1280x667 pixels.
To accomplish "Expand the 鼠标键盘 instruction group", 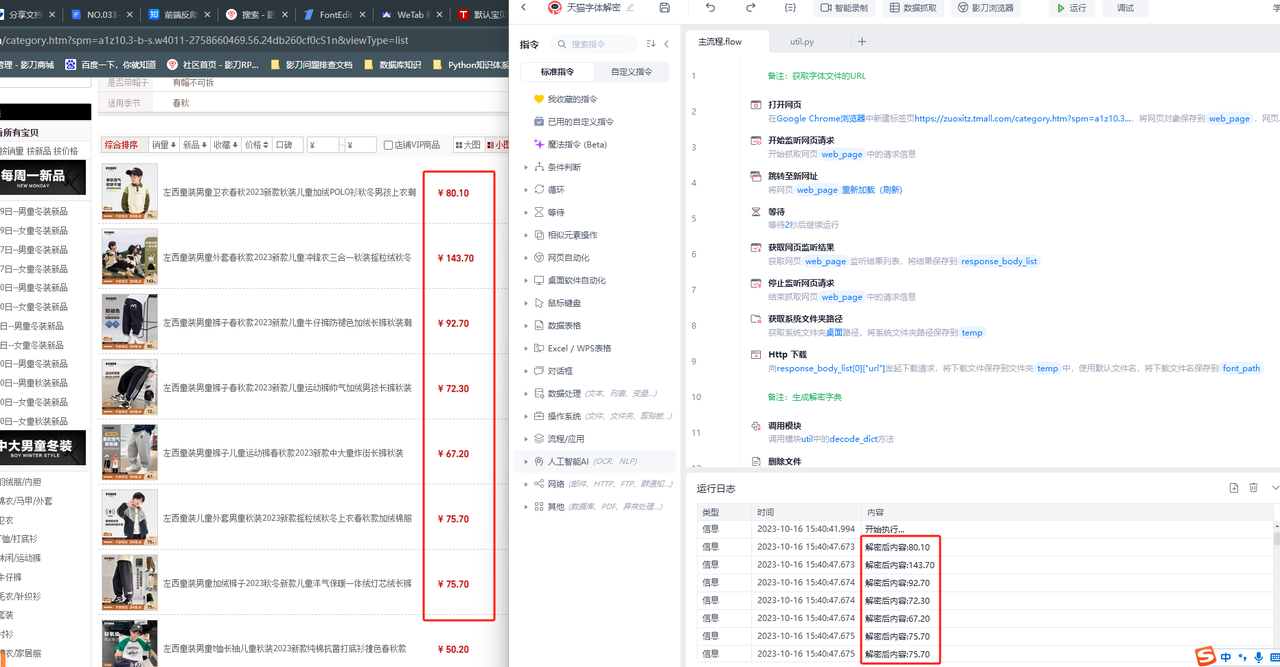I will 527,303.
